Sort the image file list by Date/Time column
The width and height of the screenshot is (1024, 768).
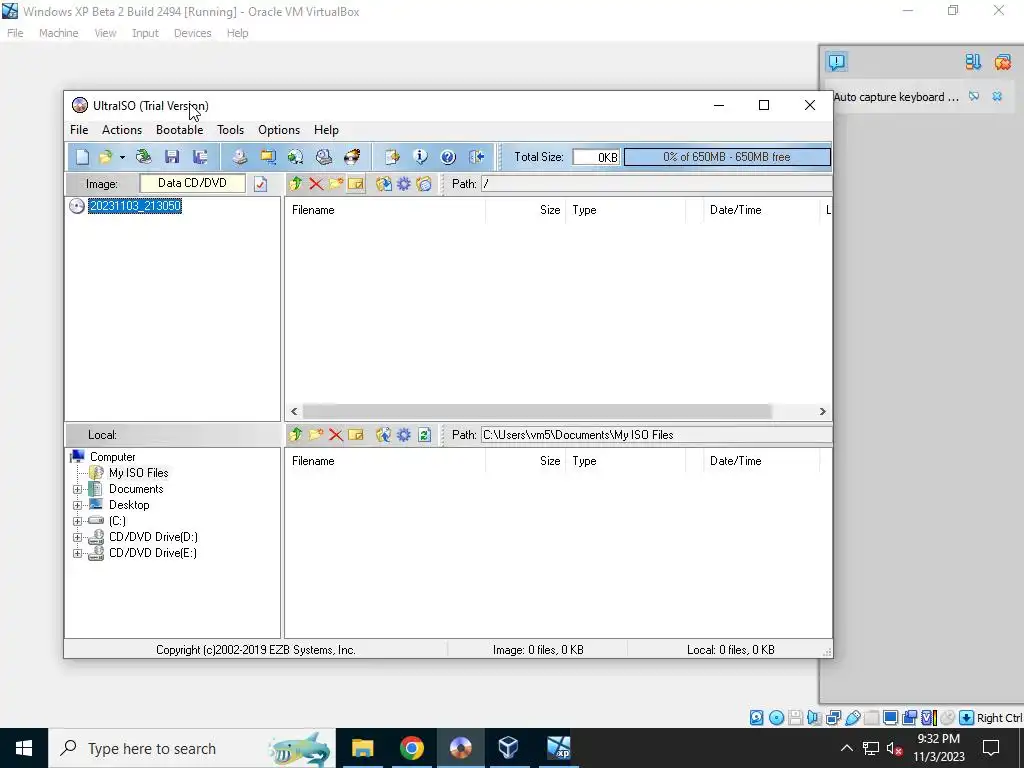760,210
